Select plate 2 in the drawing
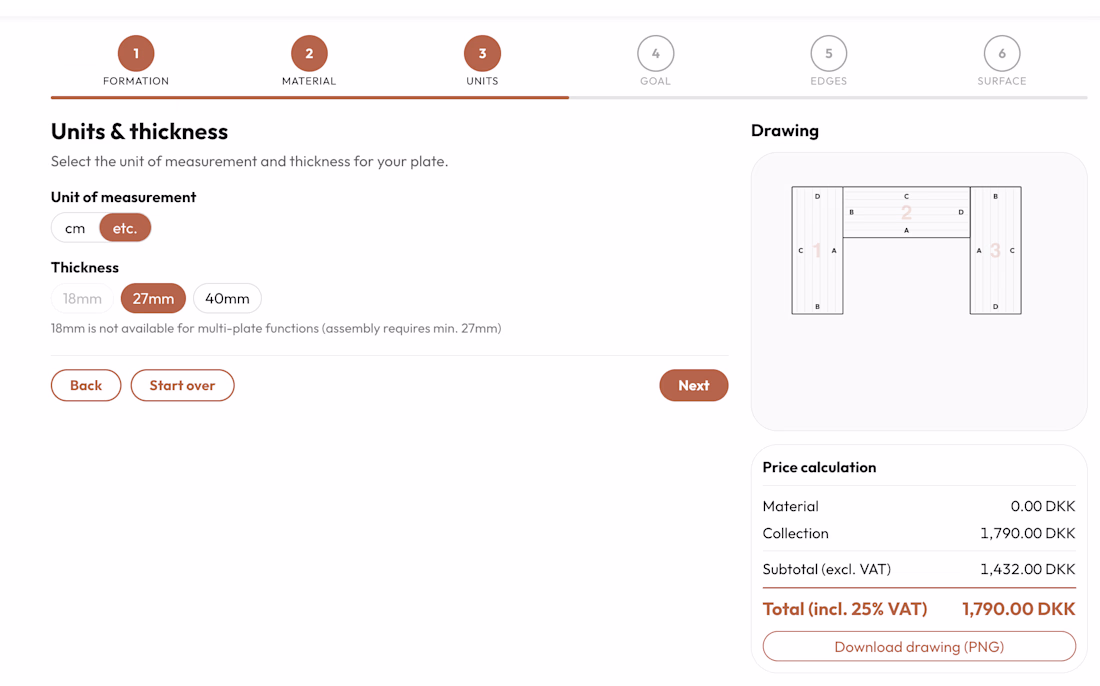1100x686 pixels. (906, 212)
